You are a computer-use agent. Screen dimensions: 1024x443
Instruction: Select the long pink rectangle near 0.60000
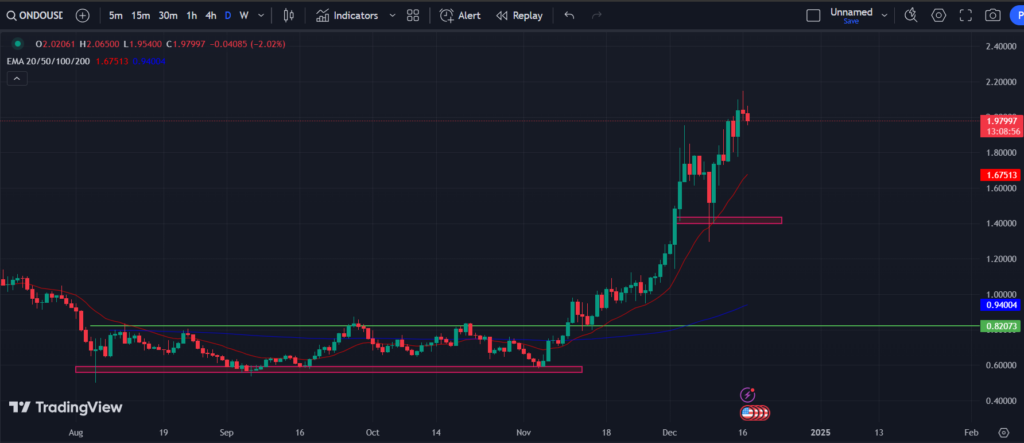(x=328, y=369)
